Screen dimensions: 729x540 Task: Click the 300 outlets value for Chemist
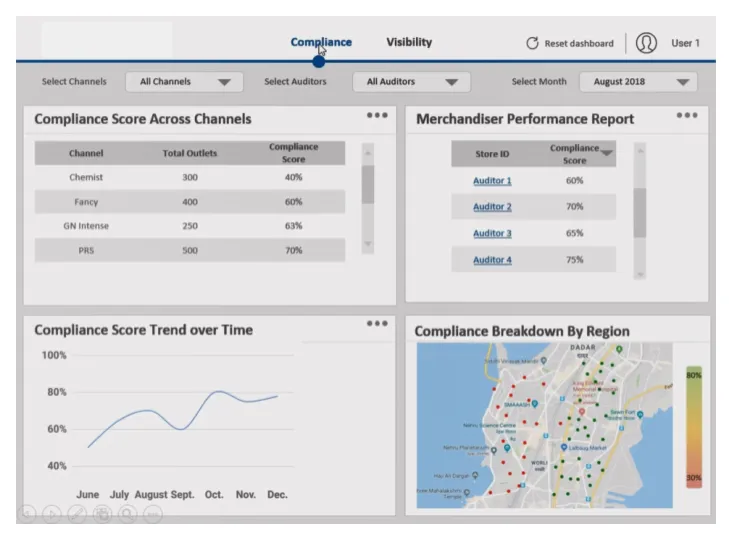[x=190, y=177]
